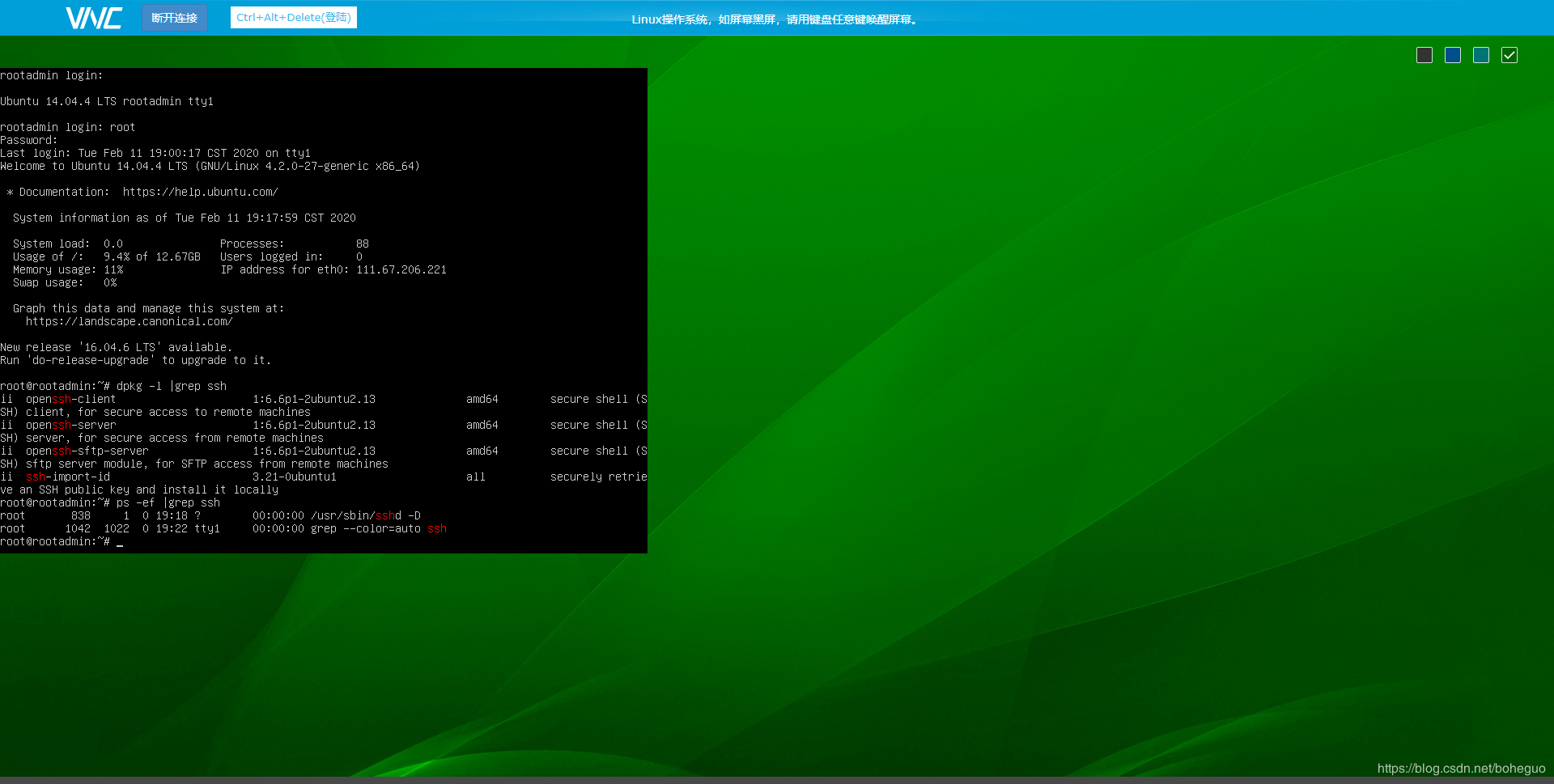Select the checked green background swatch

1509,55
